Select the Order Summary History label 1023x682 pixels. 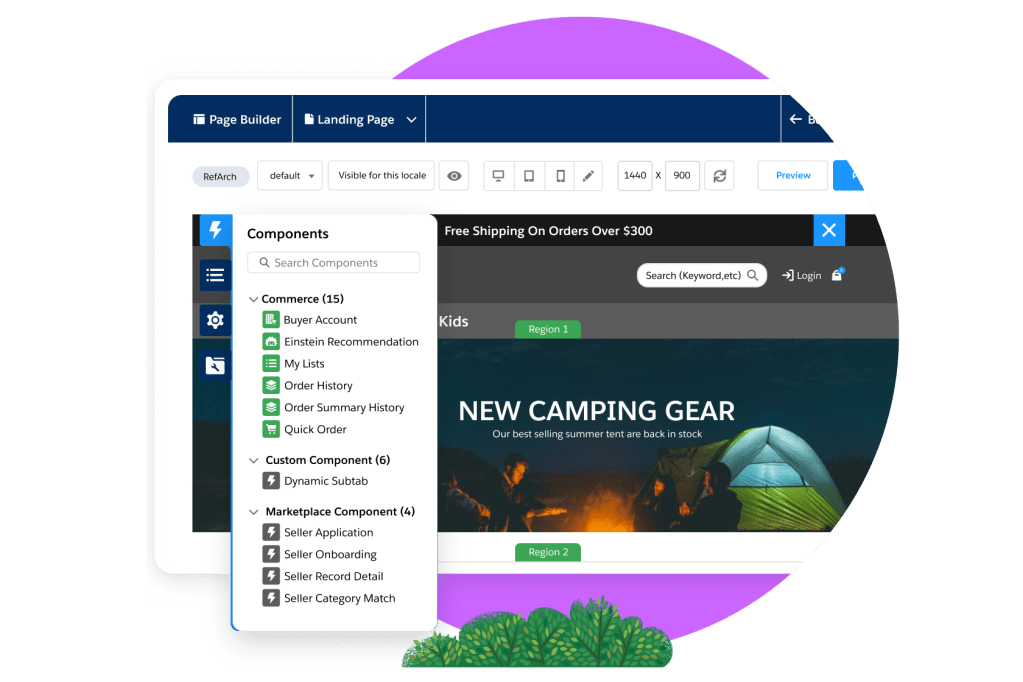[x=344, y=407]
